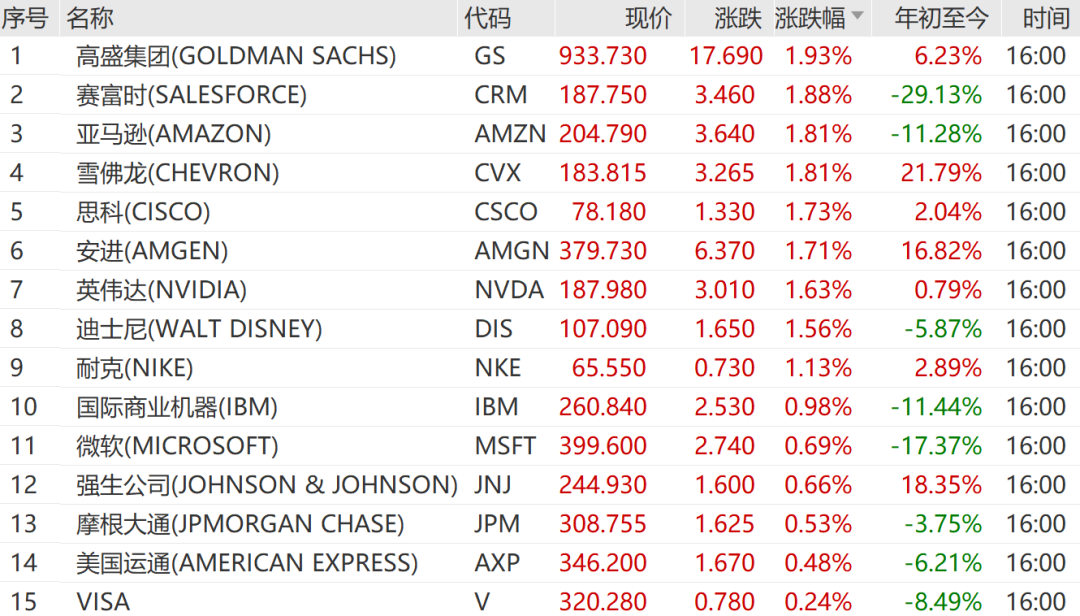Select the Salesforce CRM row
Screen dimensions: 1080x616
point(191,95)
